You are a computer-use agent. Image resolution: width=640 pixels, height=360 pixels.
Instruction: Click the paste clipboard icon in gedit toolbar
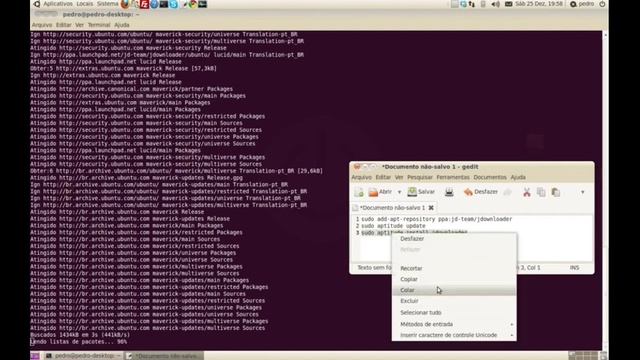(x=556, y=192)
